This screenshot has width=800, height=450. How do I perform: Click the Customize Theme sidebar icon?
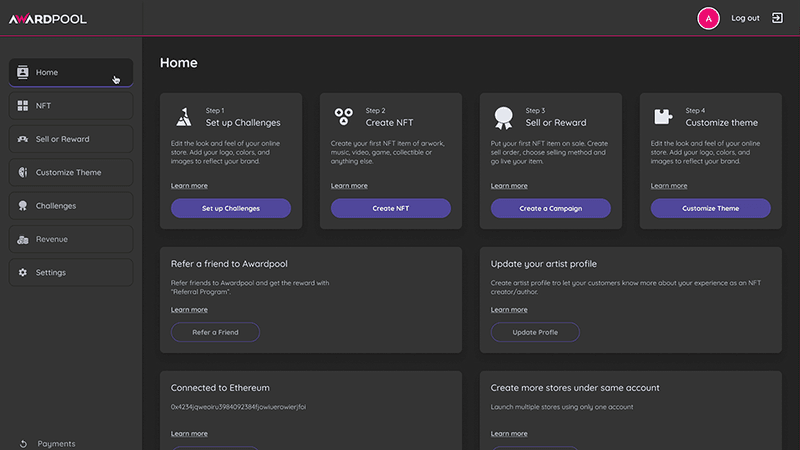(x=22, y=172)
